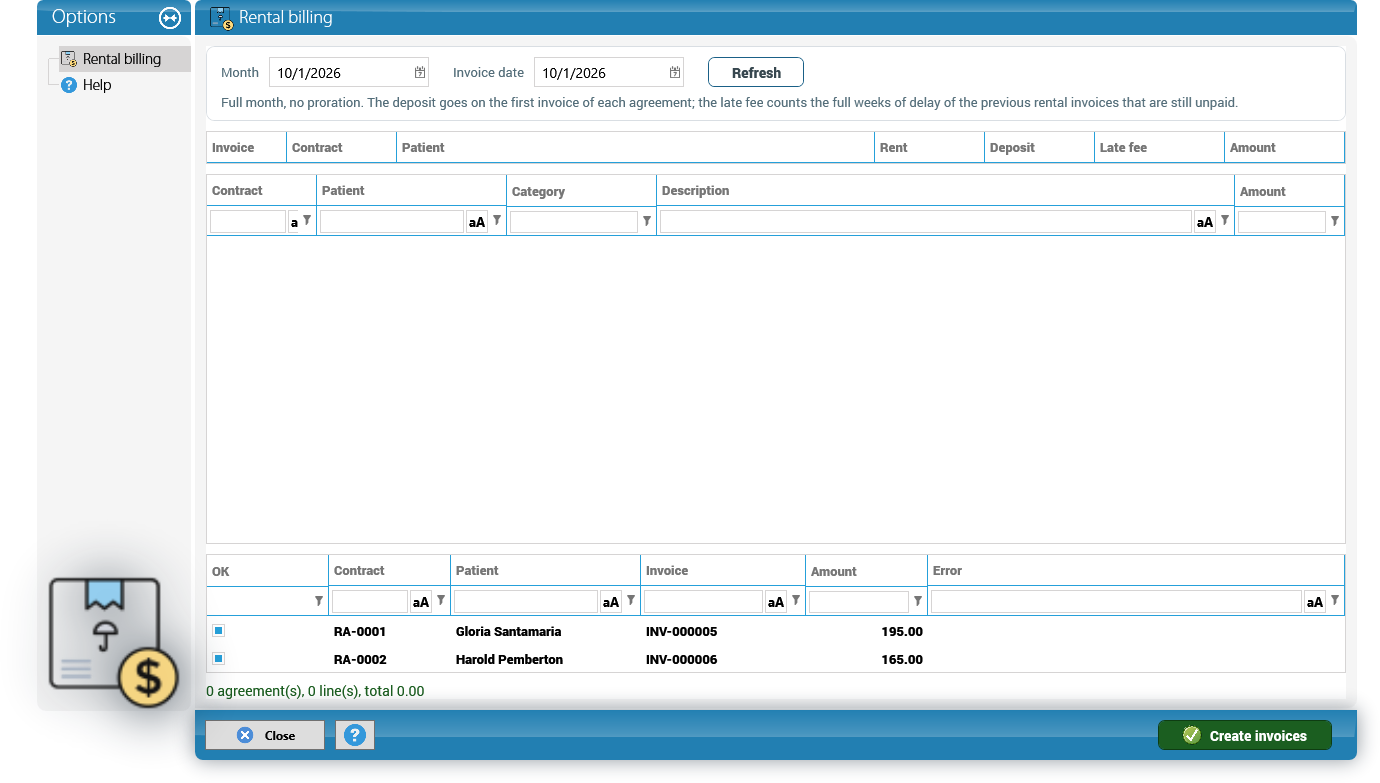Click the question mark help button beside Close
The width and height of the screenshot is (1380, 783).
(x=355, y=735)
